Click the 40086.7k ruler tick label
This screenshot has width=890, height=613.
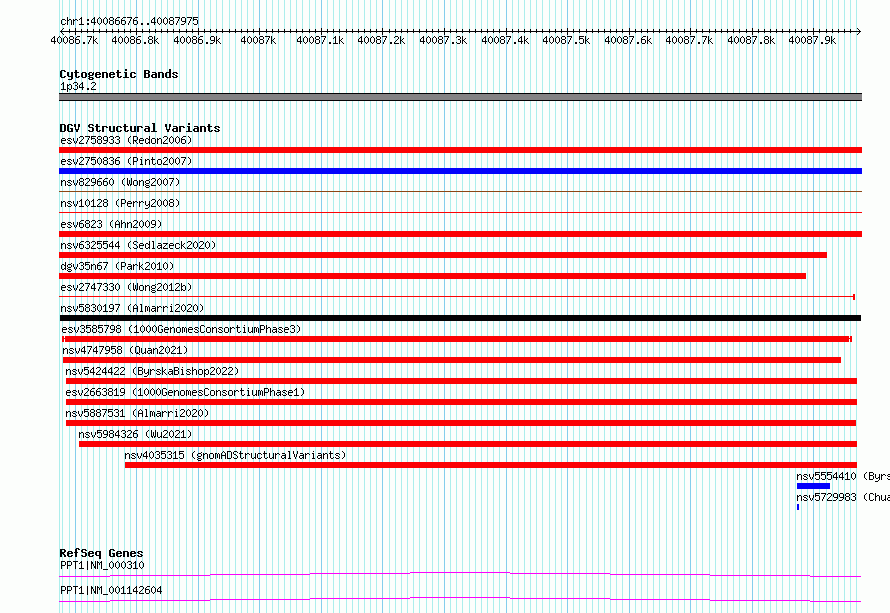click(74, 41)
